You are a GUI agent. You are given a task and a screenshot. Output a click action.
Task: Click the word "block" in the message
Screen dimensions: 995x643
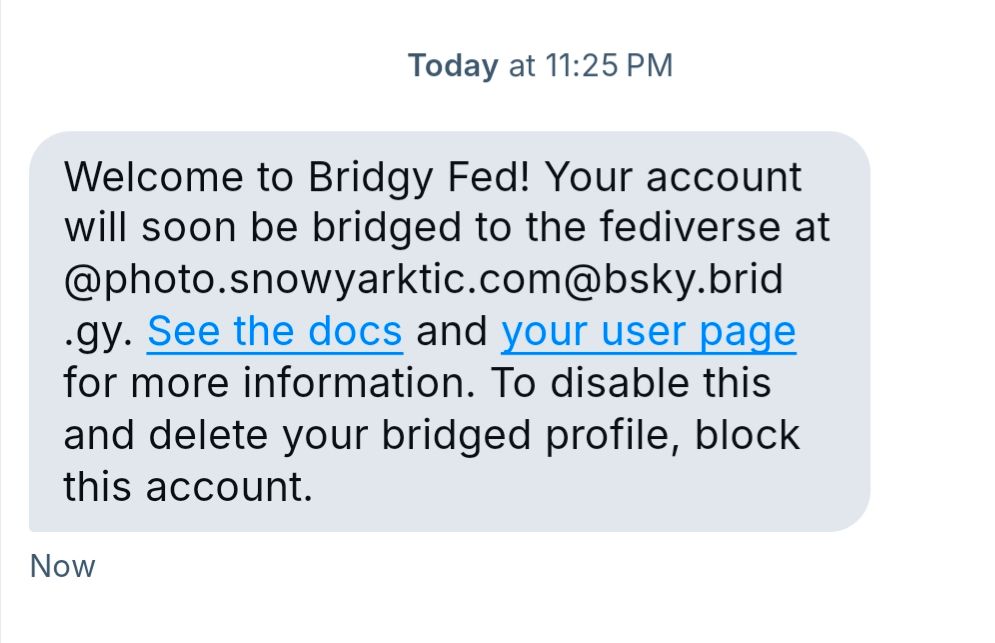[x=748, y=435]
